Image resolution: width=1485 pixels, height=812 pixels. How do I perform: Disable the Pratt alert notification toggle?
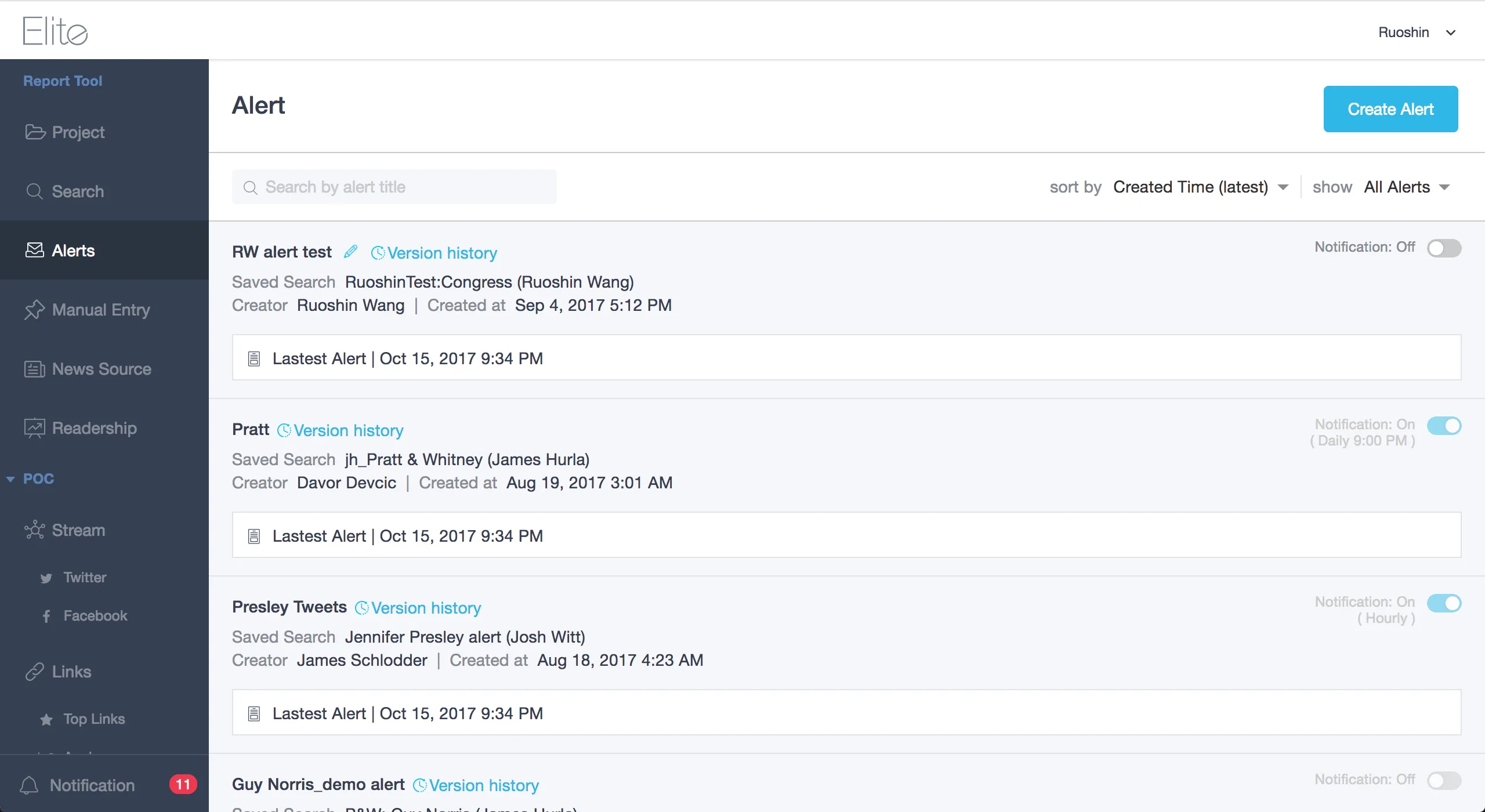pyautogui.click(x=1444, y=426)
